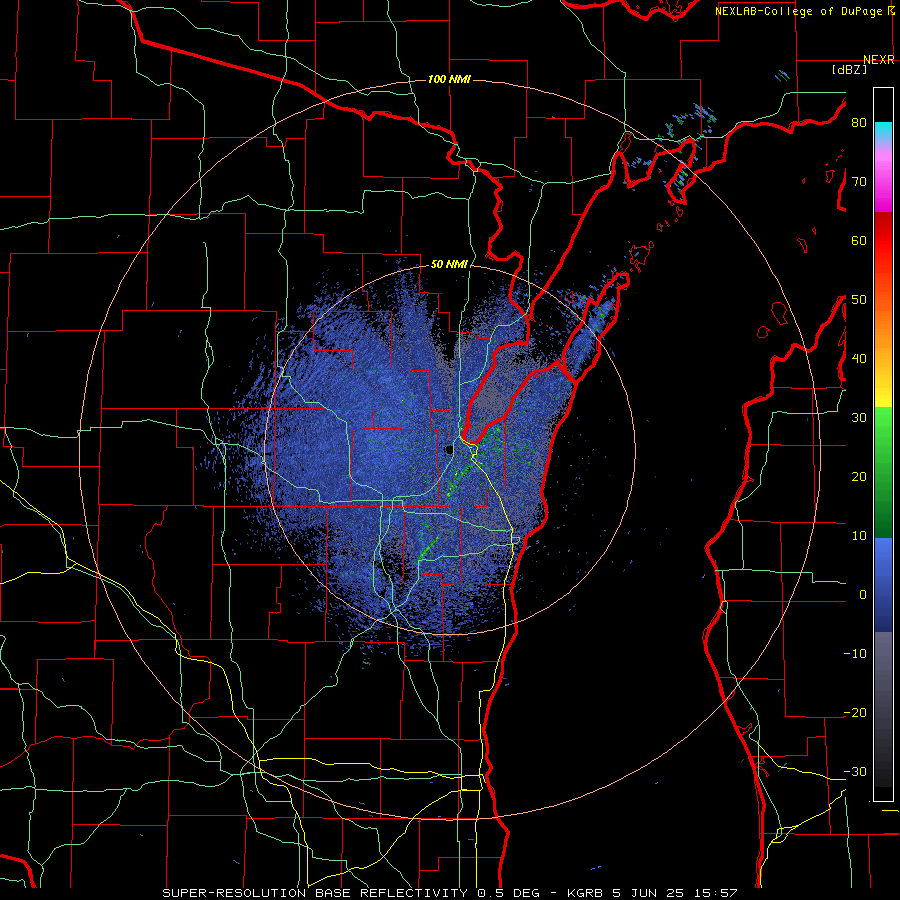900x900 pixels.
Task: Click the "NEXLAB-College of DuPage" header text
Action: tap(800, 11)
